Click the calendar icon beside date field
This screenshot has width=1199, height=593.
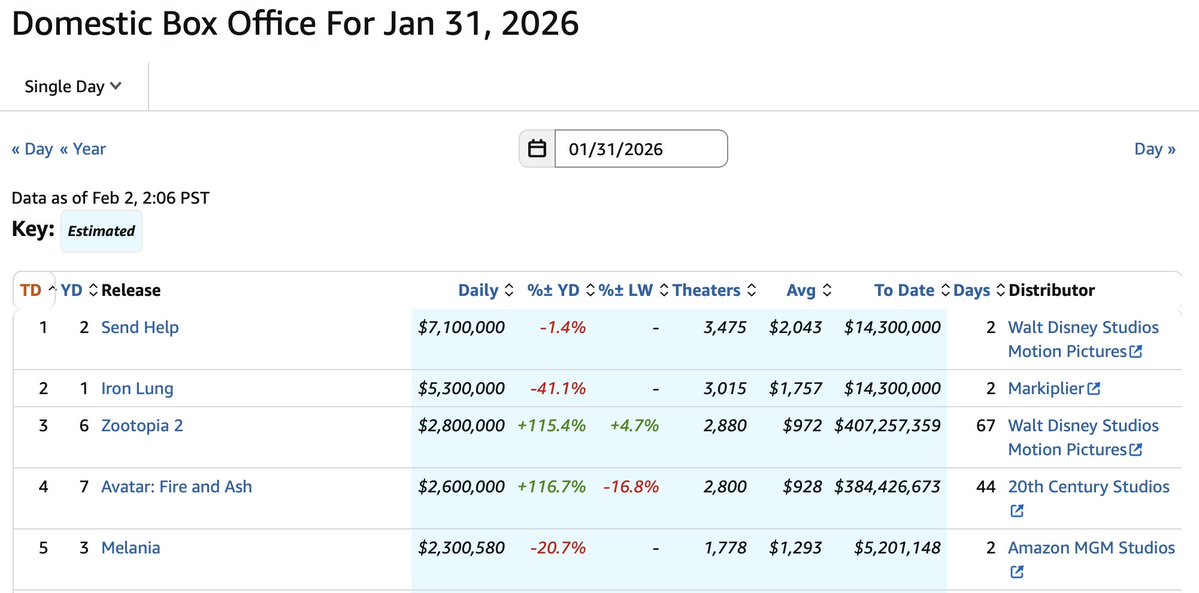click(538, 148)
